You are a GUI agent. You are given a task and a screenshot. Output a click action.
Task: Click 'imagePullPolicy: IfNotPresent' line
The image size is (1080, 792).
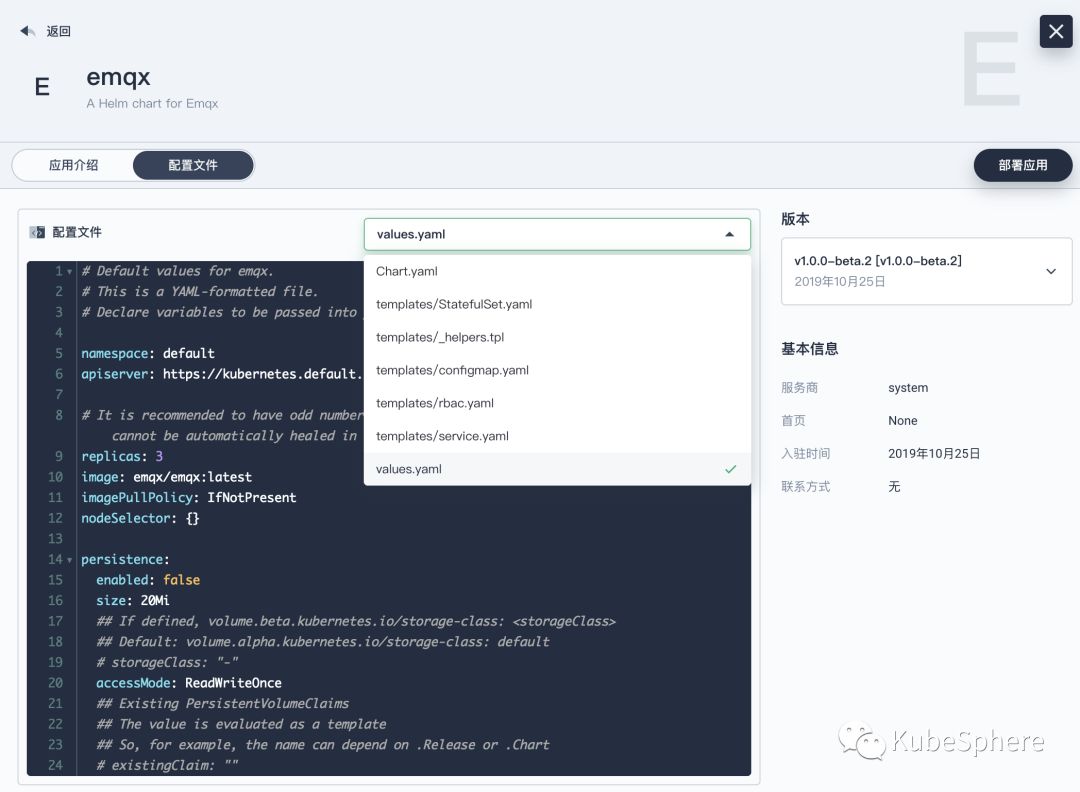pos(189,498)
